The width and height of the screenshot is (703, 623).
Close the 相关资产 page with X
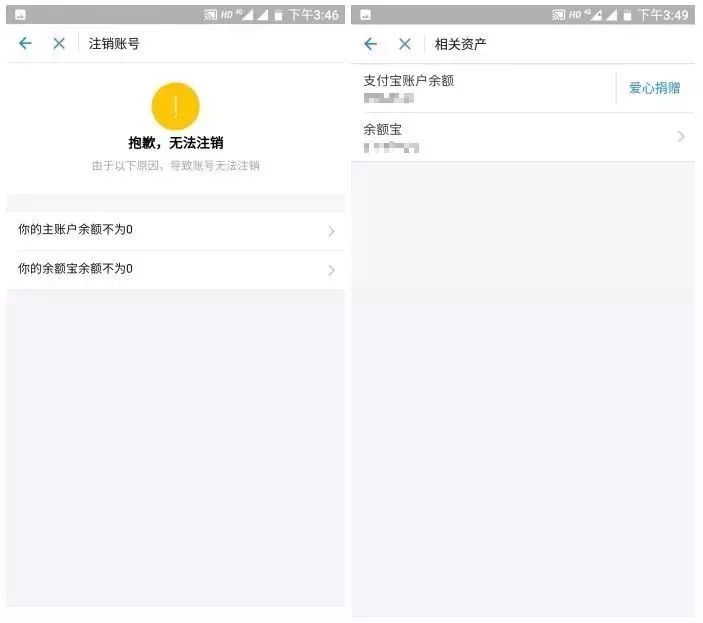point(405,44)
